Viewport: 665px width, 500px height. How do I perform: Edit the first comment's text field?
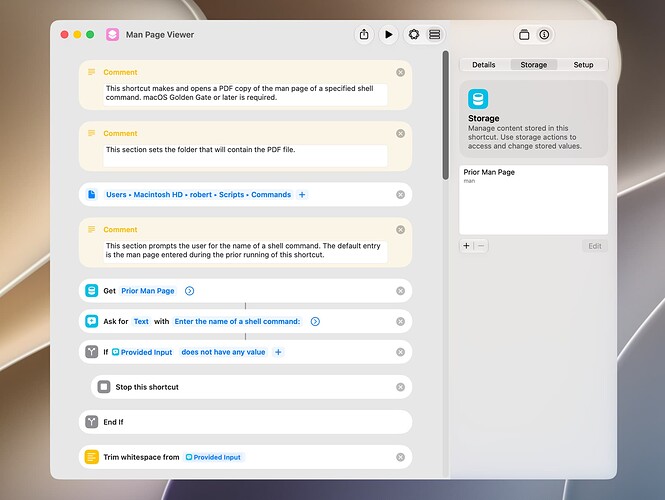245,94
